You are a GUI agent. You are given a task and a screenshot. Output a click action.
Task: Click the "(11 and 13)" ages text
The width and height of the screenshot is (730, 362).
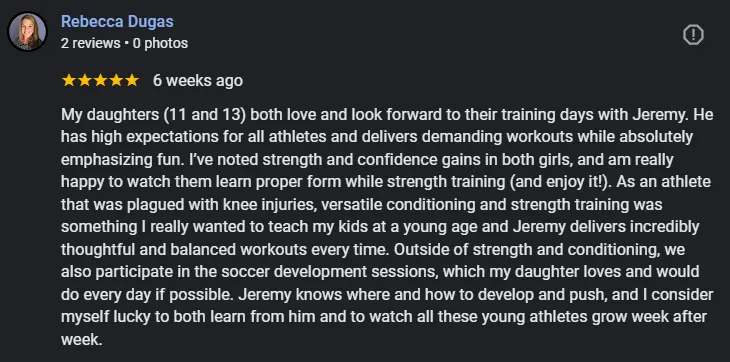[205, 115]
